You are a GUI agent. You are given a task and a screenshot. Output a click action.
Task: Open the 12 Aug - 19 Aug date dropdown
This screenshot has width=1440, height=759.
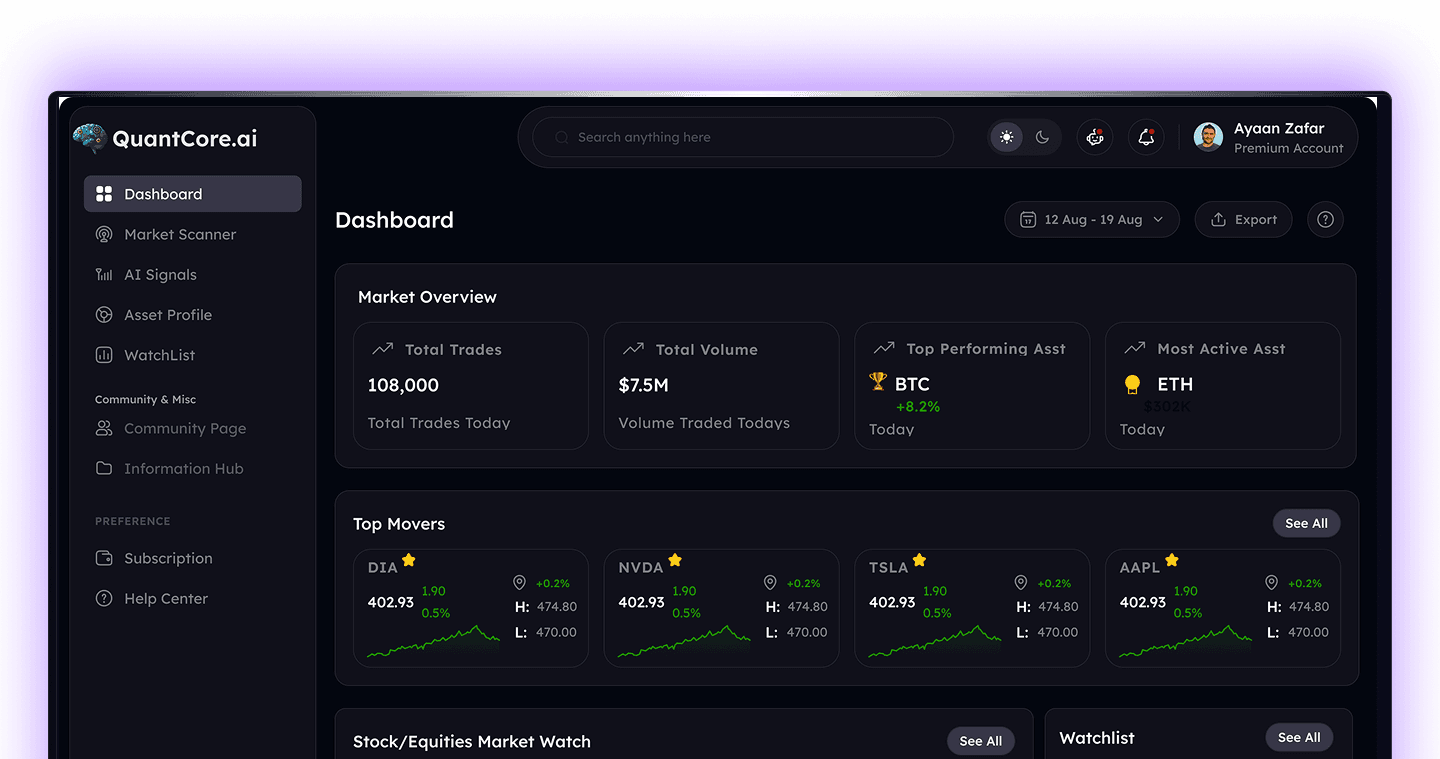[1092, 220]
